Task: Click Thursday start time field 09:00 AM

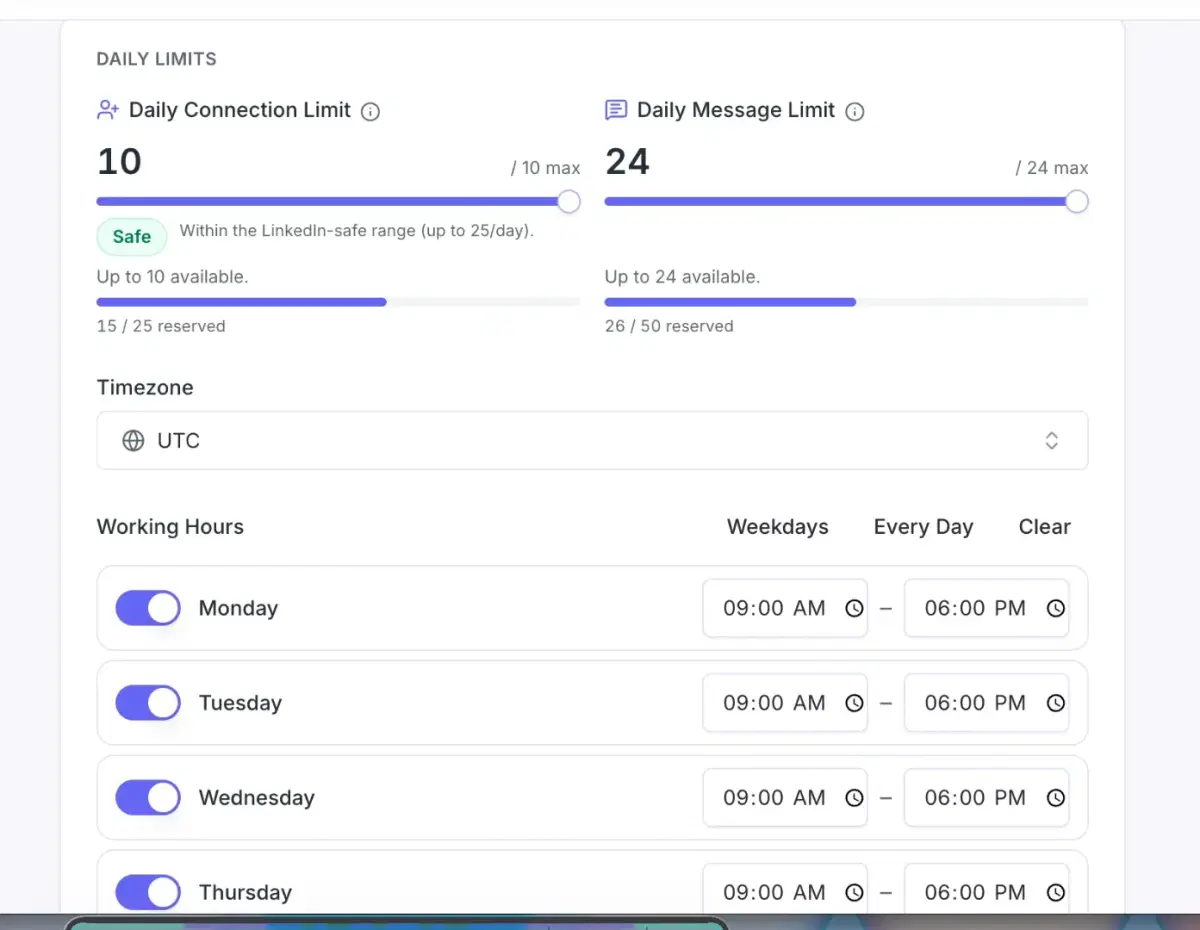Action: point(785,889)
